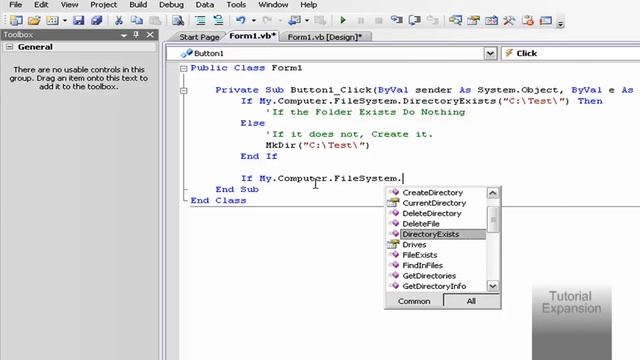Click the Open File folder icon

[x=34, y=20]
